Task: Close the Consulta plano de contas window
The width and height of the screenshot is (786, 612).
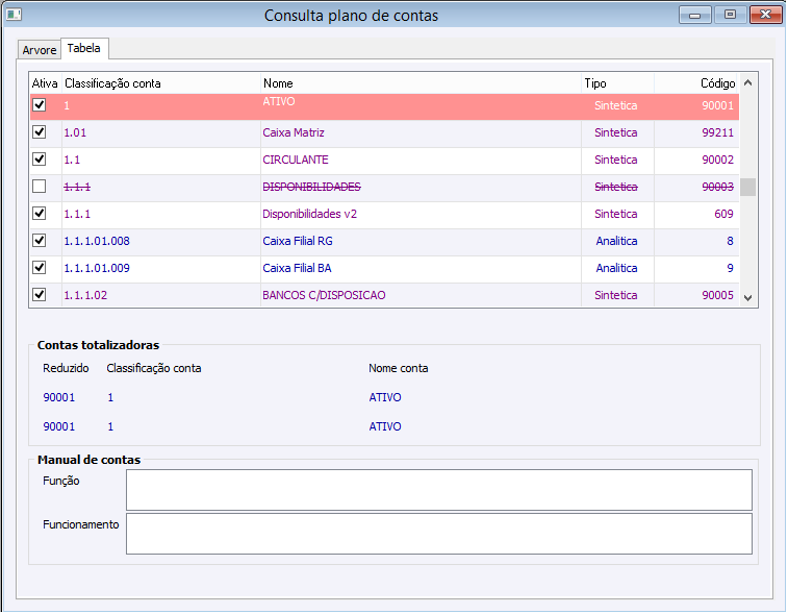Action: 765,15
